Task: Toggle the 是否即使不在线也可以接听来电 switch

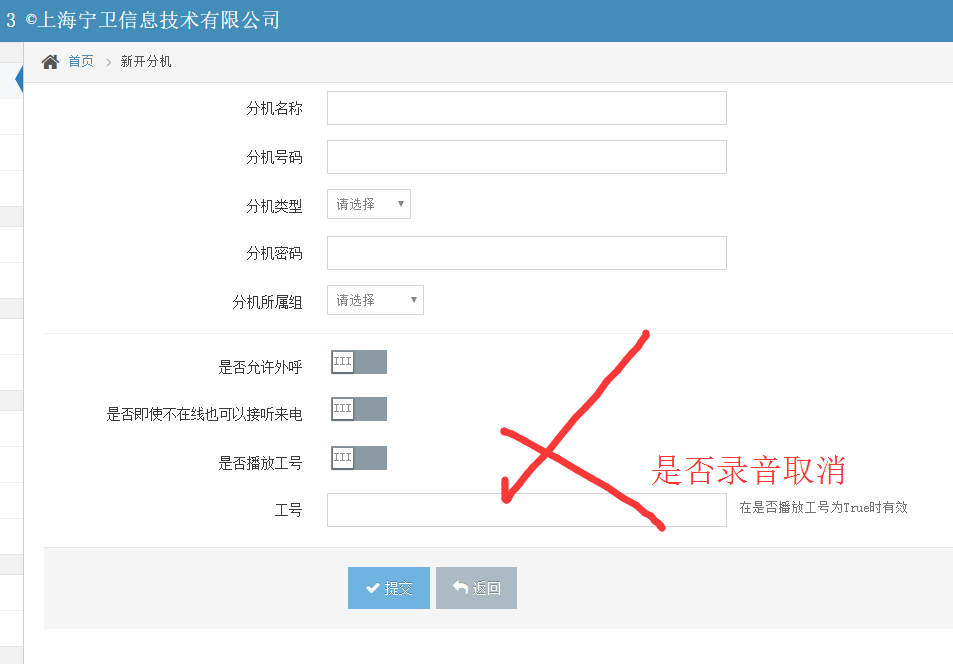Action: [358, 409]
